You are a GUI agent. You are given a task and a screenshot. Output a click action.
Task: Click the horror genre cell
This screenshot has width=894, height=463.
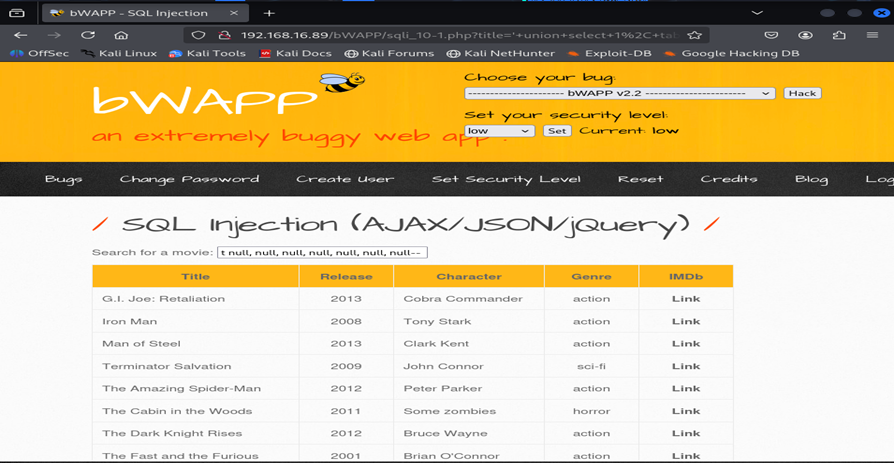click(x=591, y=411)
